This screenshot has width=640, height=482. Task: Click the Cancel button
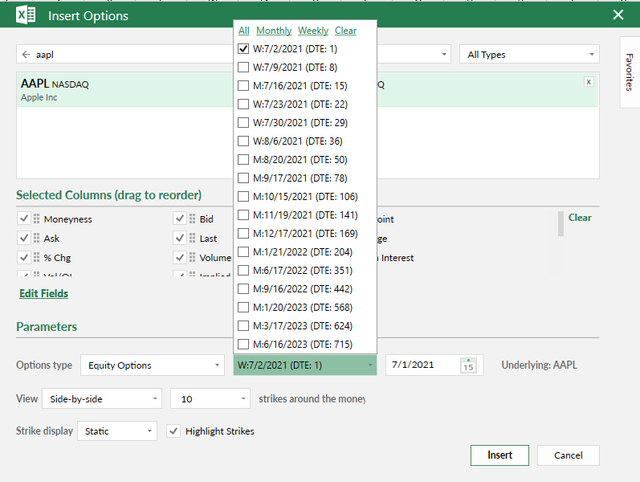[x=568, y=455]
